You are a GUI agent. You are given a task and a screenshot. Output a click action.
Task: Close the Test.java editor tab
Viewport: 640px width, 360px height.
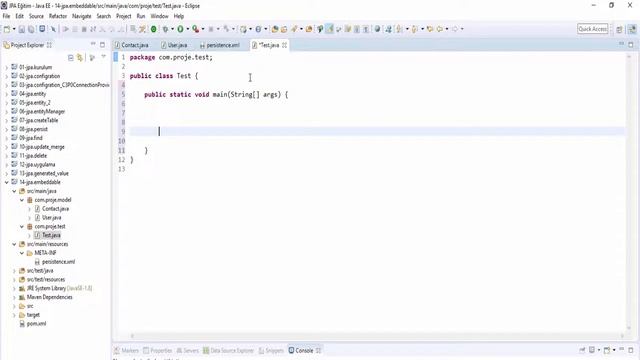(284, 45)
